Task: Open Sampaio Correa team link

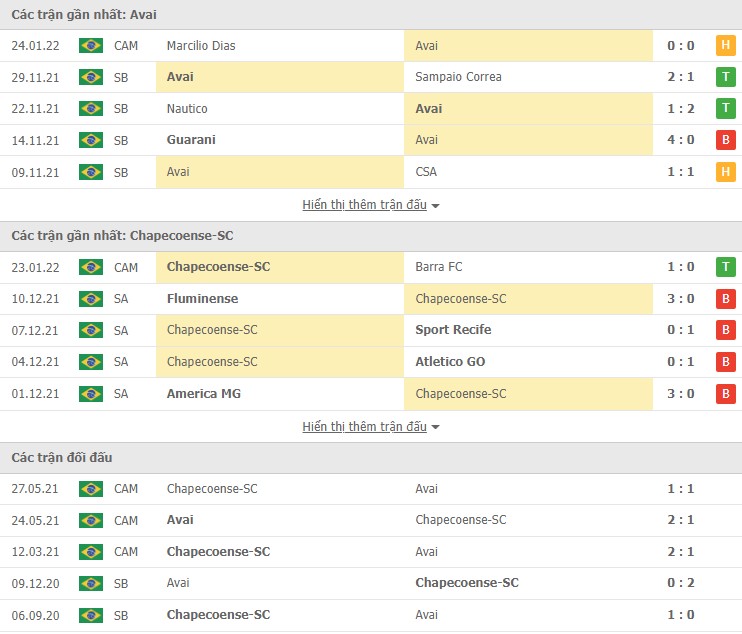Action: point(458,77)
